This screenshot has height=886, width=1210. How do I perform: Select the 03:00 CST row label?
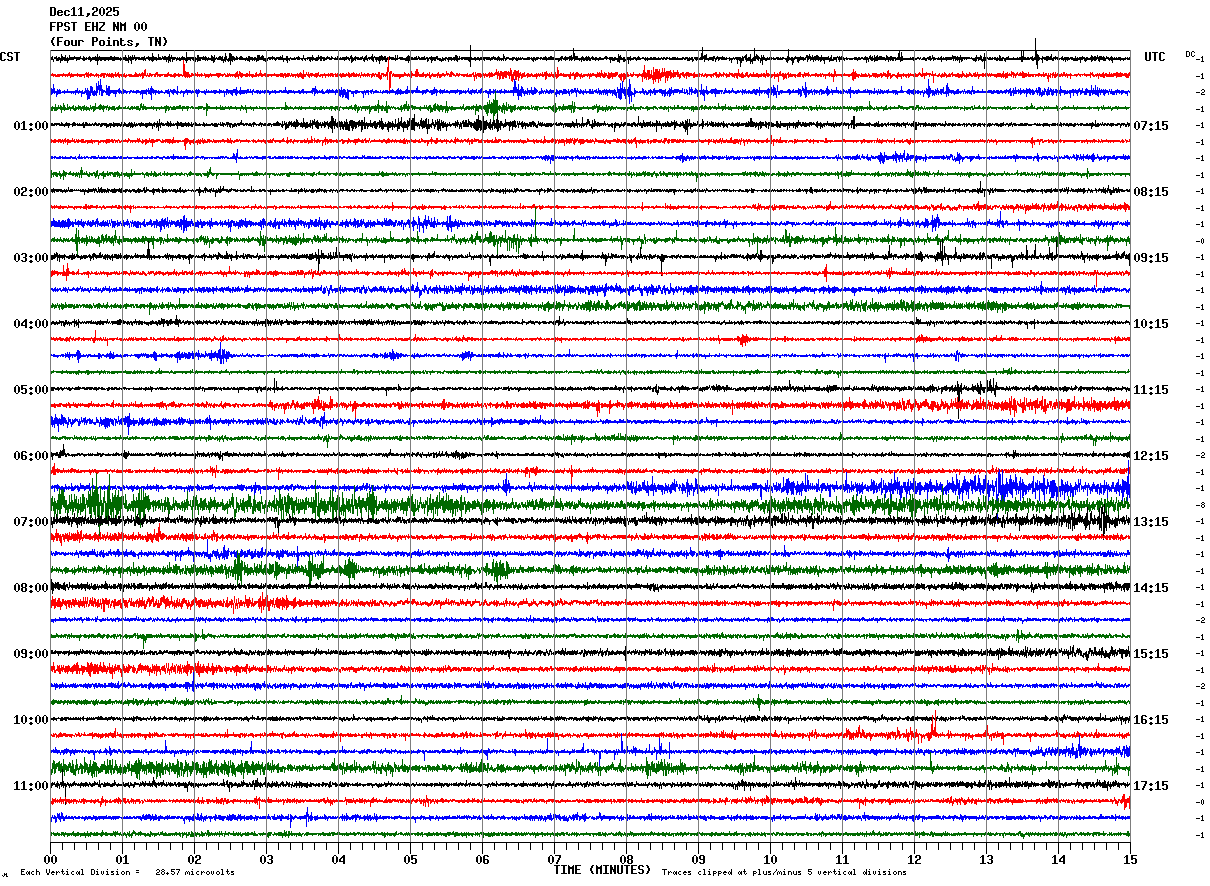click(31, 258)
